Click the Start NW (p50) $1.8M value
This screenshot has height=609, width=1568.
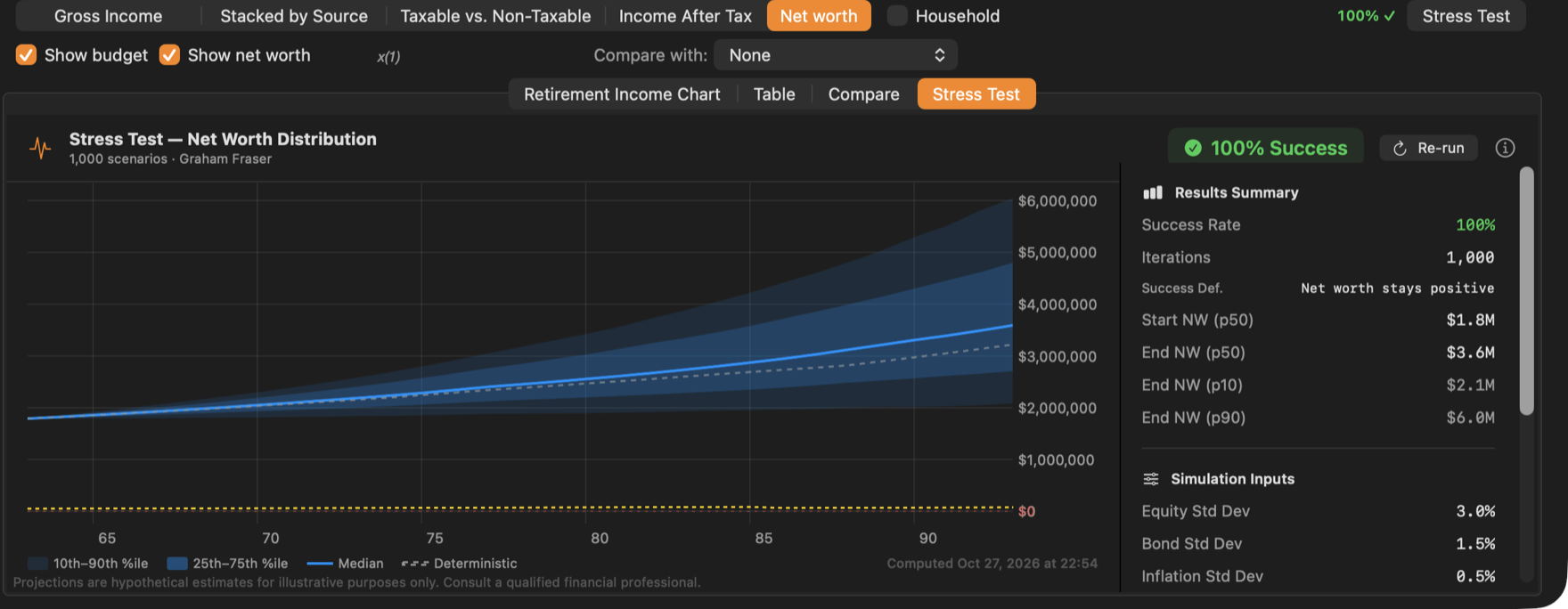[x=1471, y=320]
